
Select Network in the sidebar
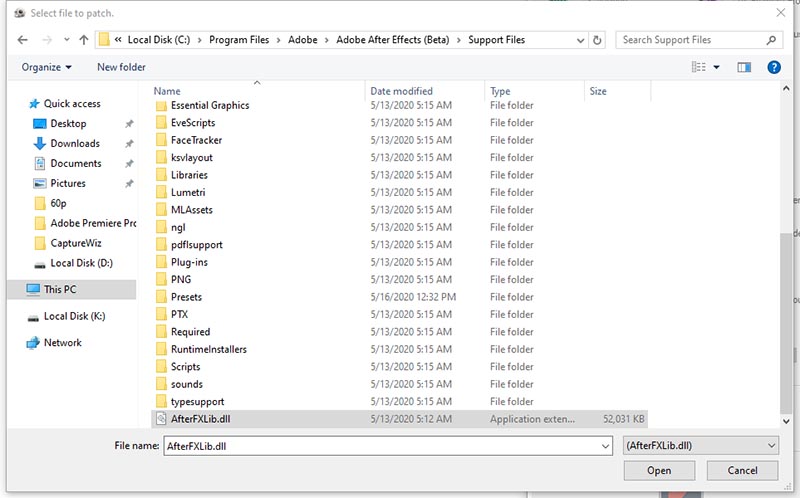click(62, 343)
